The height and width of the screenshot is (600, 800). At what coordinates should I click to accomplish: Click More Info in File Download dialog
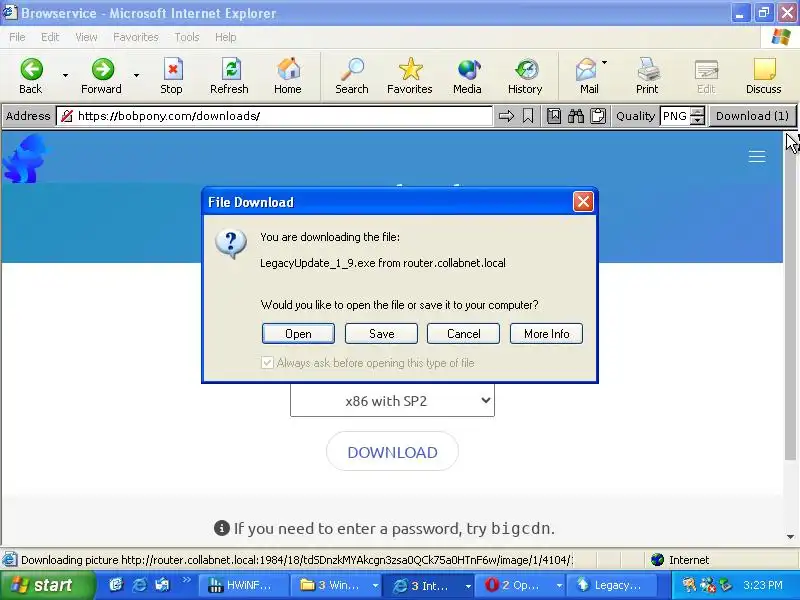click(546, 334)
